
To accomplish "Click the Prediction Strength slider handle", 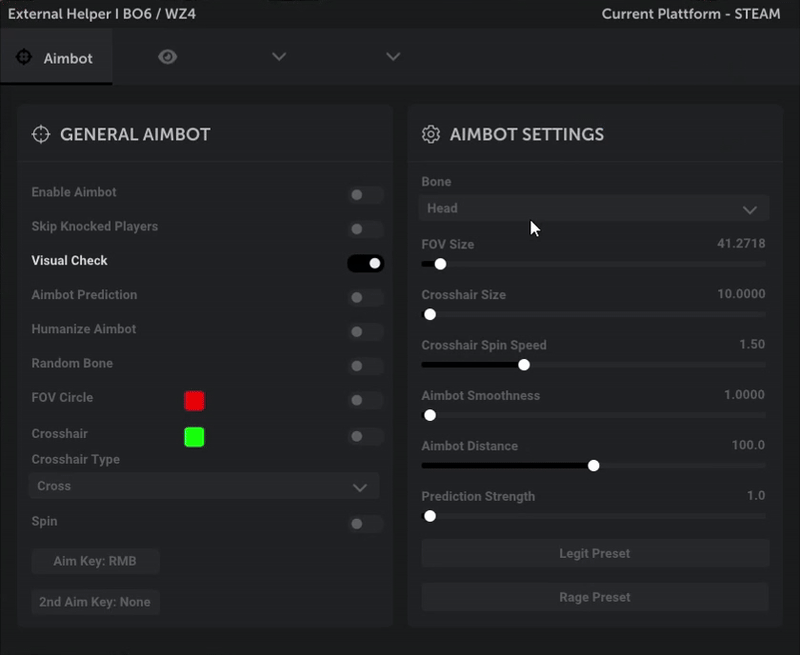I will click(x=430, y=516).
